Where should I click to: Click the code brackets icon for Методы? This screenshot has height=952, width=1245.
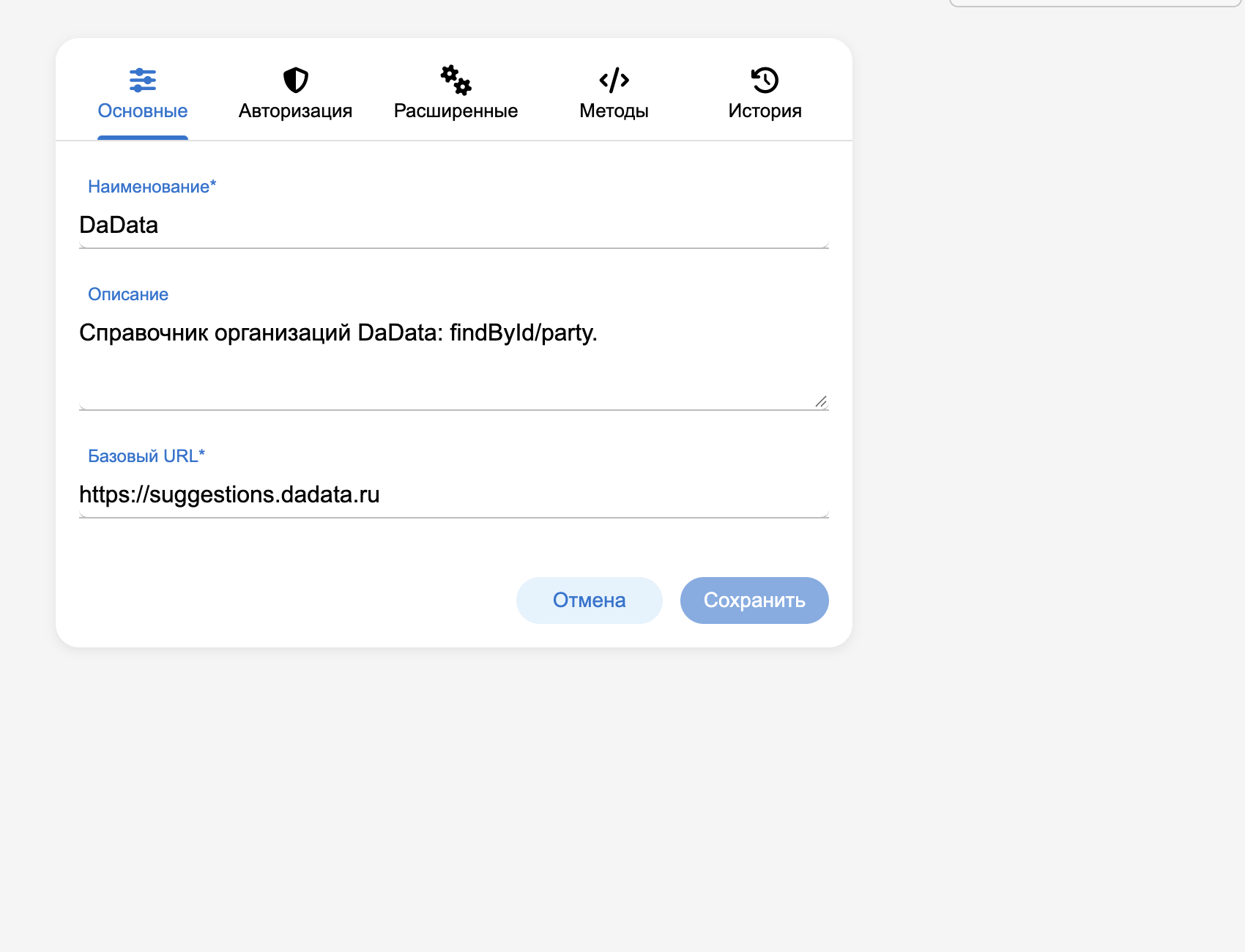click(614, 80)
